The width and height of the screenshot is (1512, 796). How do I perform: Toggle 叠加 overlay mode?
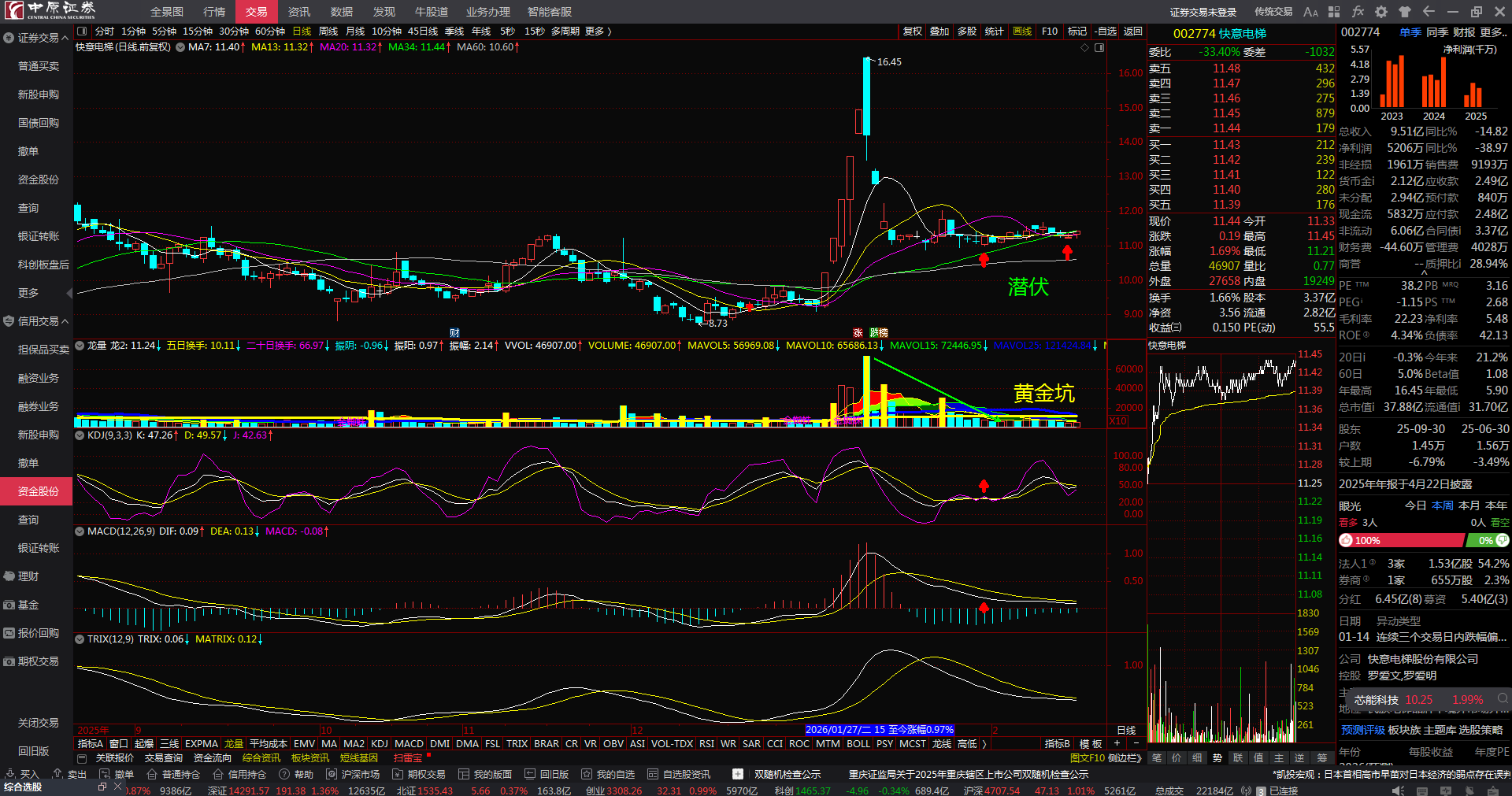(939, 31)
